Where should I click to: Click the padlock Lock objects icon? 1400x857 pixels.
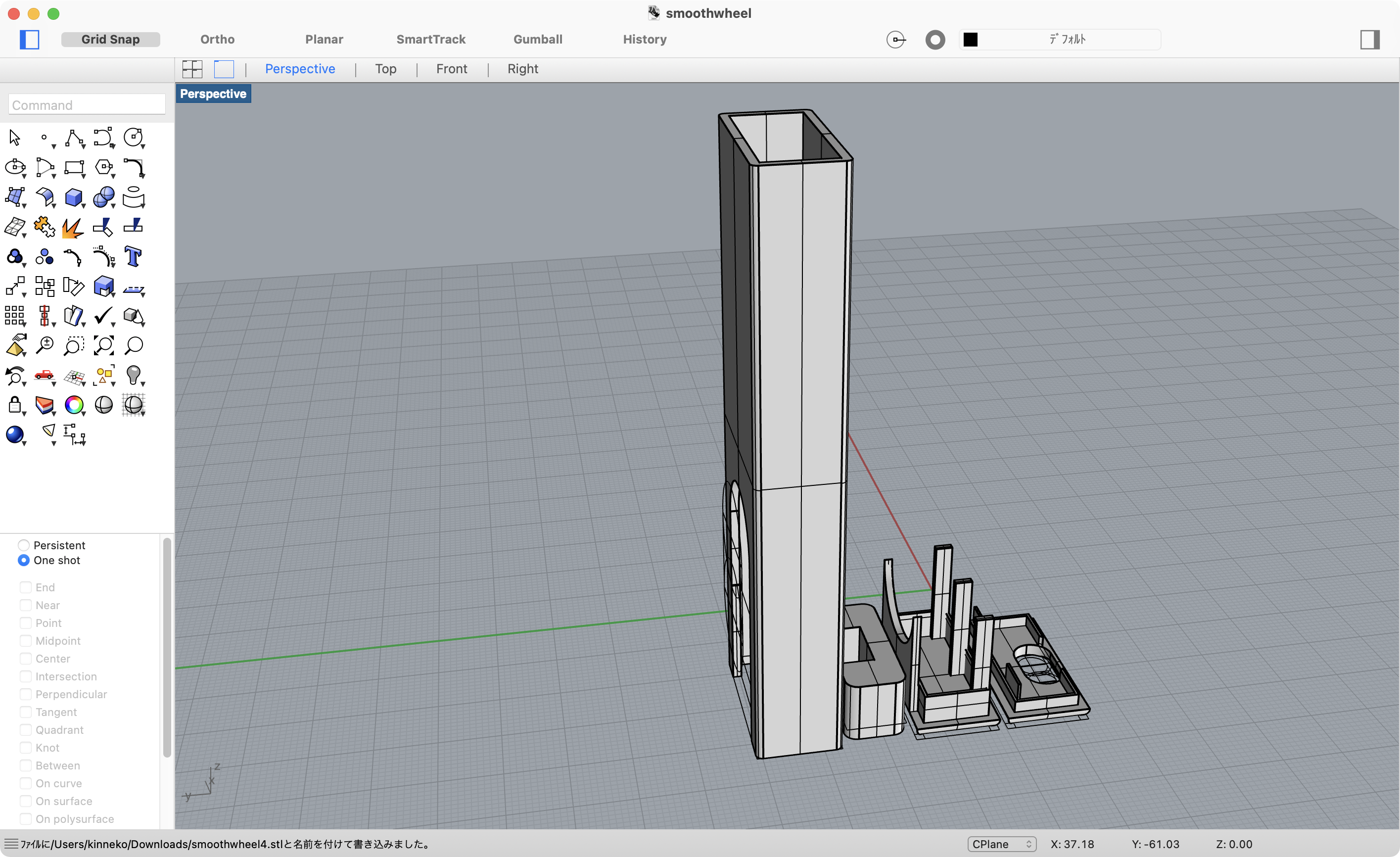[15, 404]
